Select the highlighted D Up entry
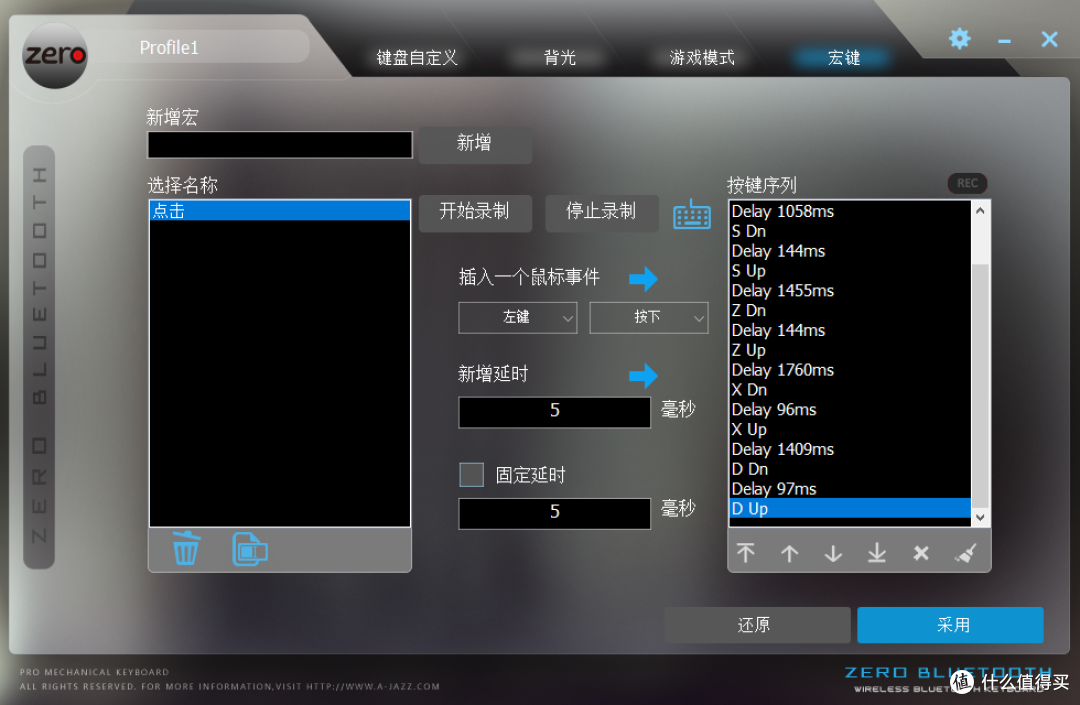The height and width of the screenshot is (705, 1080). tap(850, 508)
